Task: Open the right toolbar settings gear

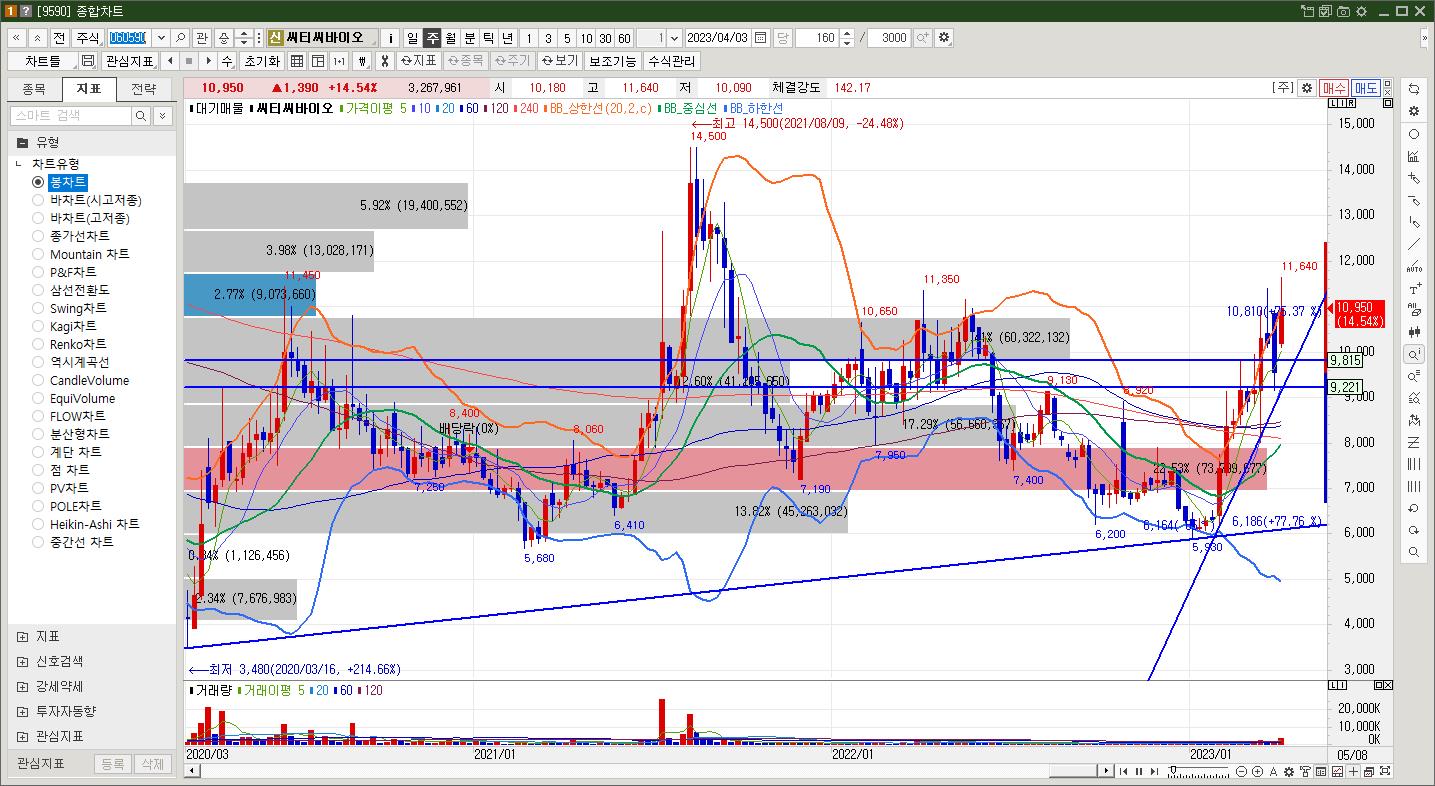Action: click(x=1413, y=112)
